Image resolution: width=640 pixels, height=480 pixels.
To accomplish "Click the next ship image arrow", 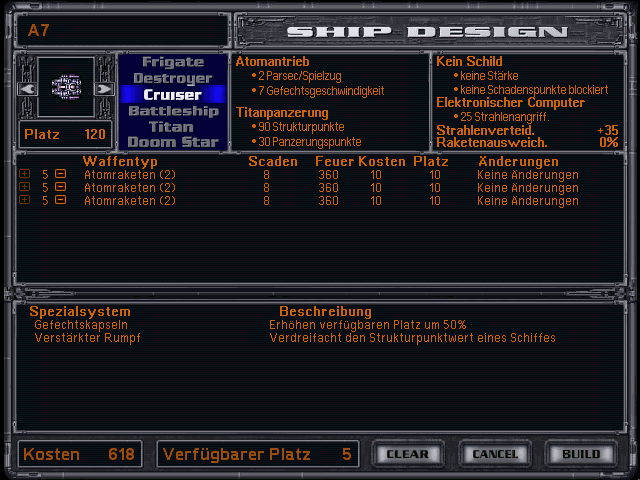I will point(104,89).
